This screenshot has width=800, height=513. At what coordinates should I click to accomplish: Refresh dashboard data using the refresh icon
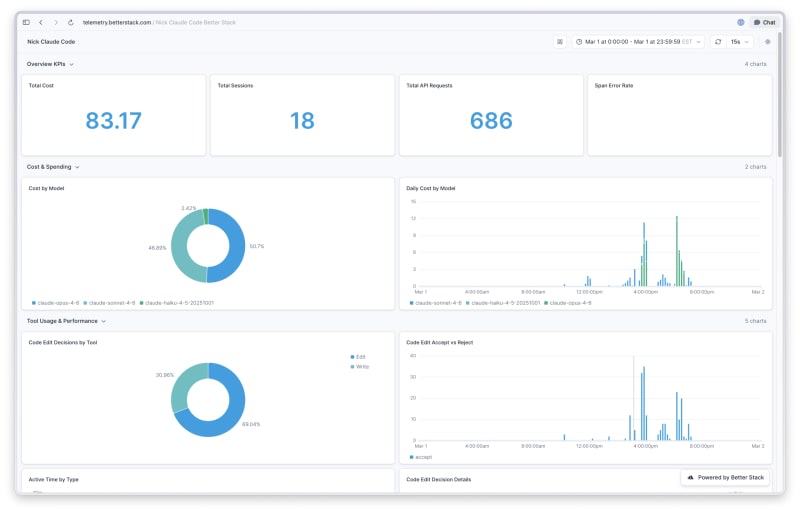tap(717, 42)
